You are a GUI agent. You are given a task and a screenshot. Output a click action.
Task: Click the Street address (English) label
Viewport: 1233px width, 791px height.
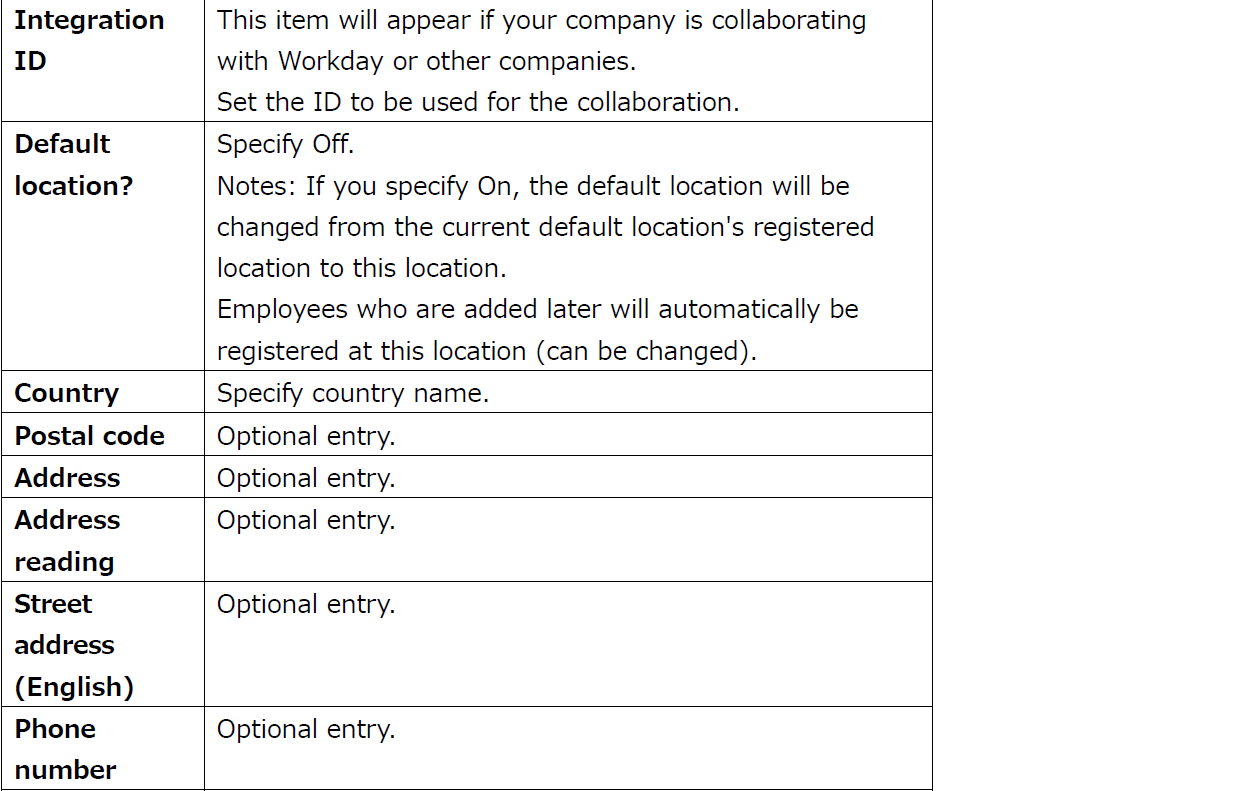click(74, 645)
